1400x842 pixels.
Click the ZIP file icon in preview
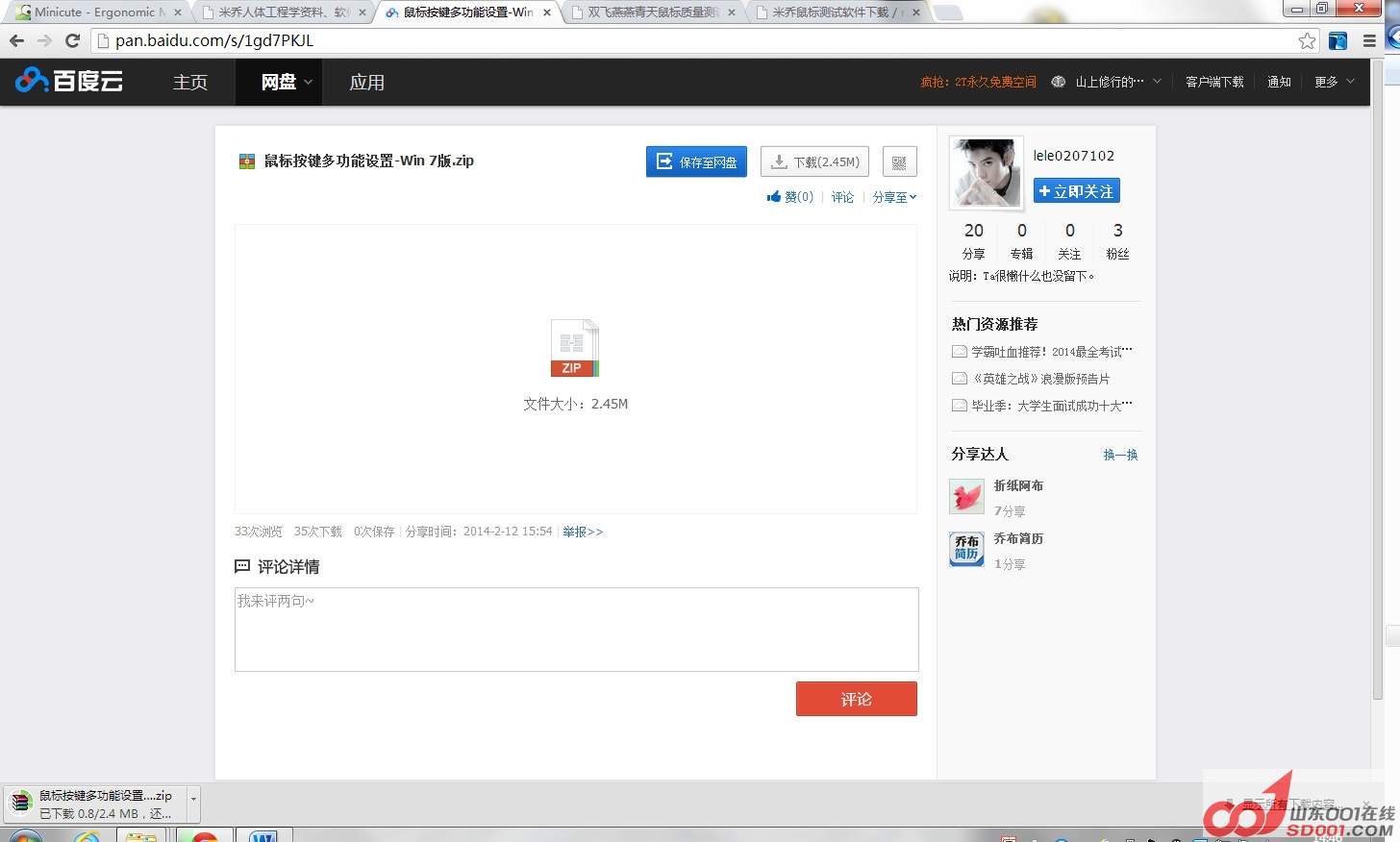[x=574, y=348]
